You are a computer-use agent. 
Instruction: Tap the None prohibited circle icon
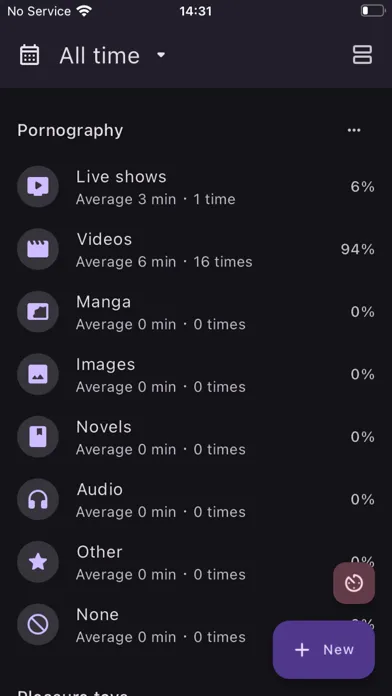[x=38, y=625]
